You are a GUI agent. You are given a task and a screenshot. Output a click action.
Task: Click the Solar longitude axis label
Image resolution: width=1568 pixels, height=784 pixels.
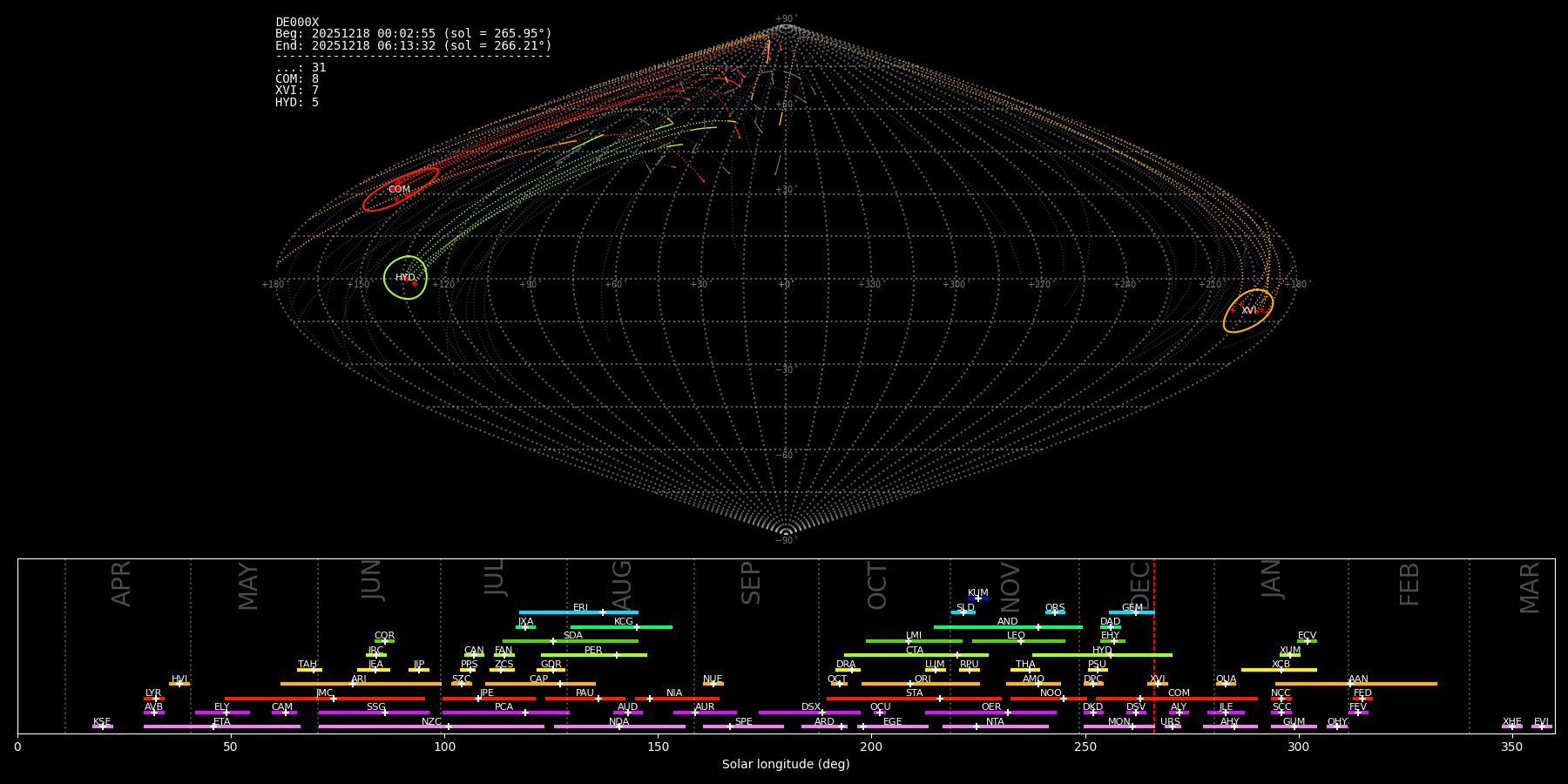[785, 764]
